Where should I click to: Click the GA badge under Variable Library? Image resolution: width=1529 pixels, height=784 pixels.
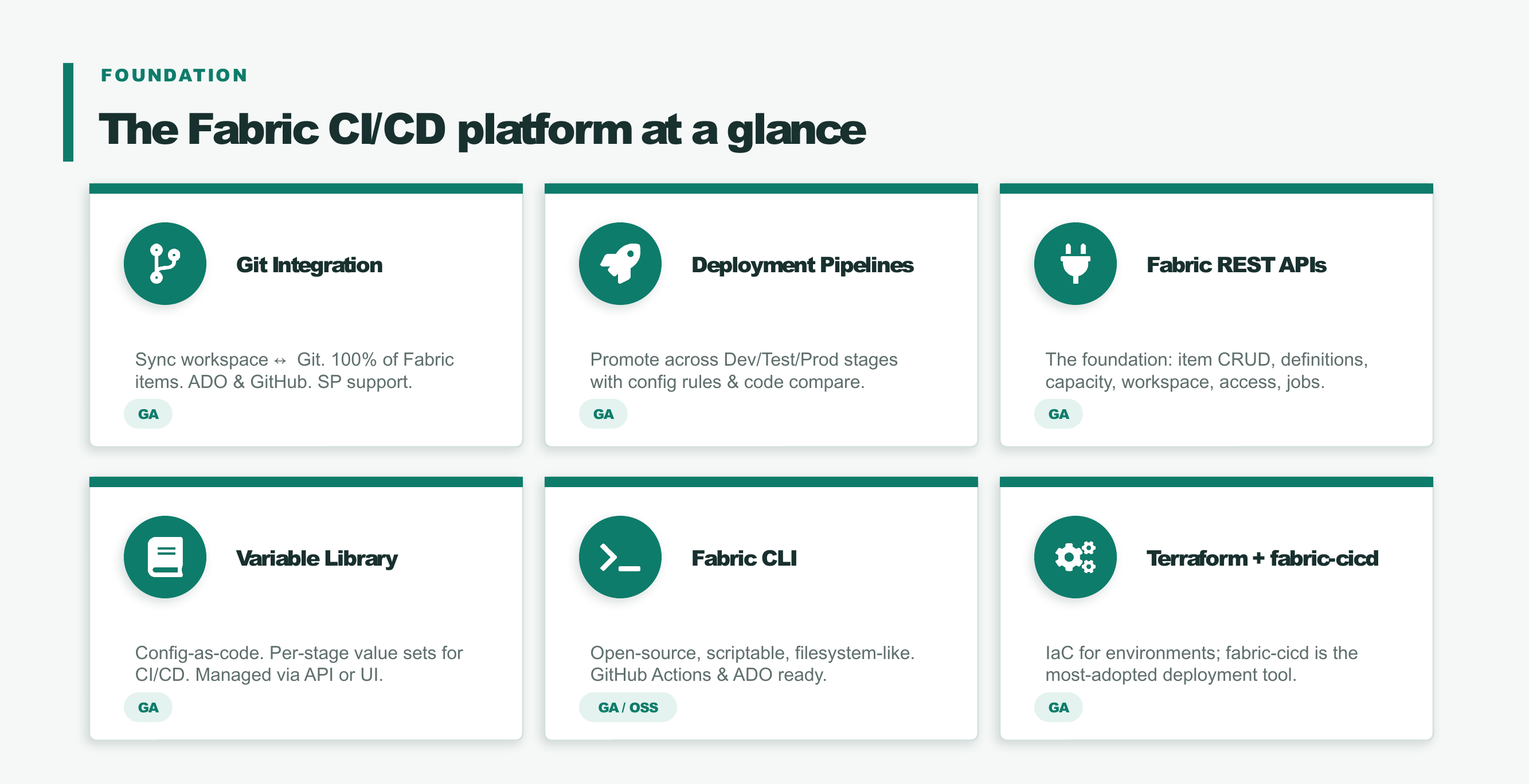pos(148,707)
